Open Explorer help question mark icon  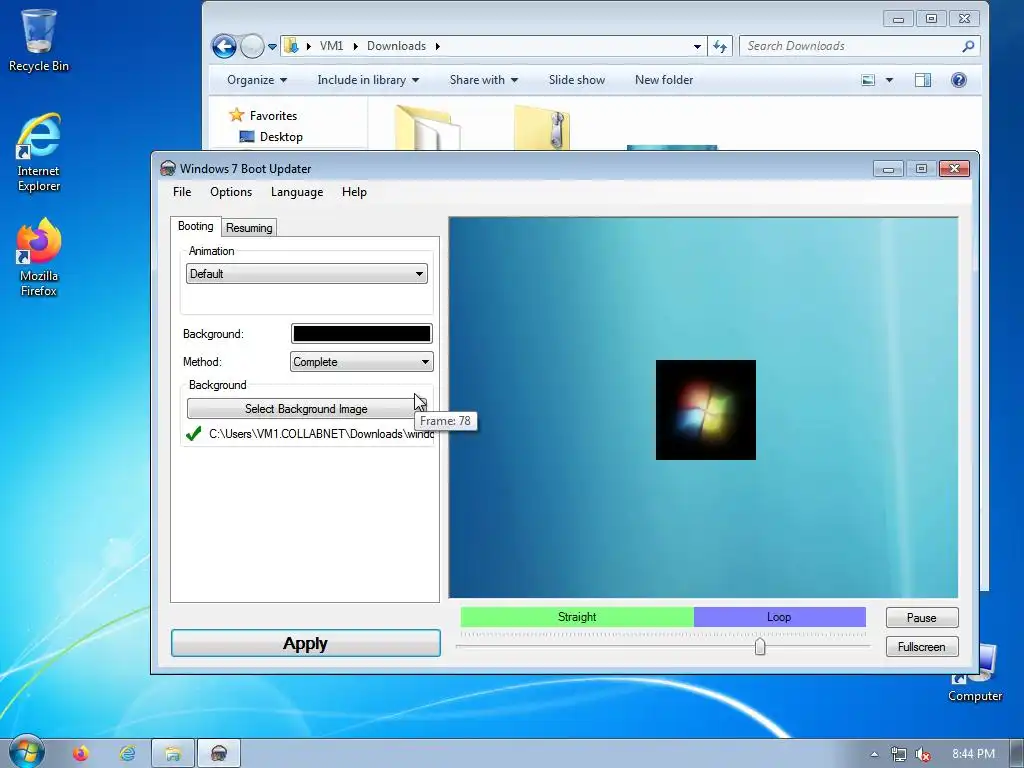point(959,80)
